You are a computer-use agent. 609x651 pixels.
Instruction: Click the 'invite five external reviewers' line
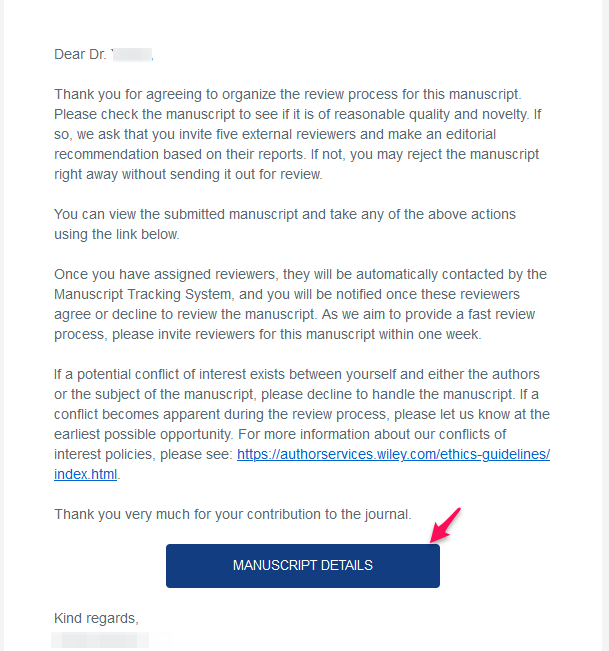tap(275, 135)
